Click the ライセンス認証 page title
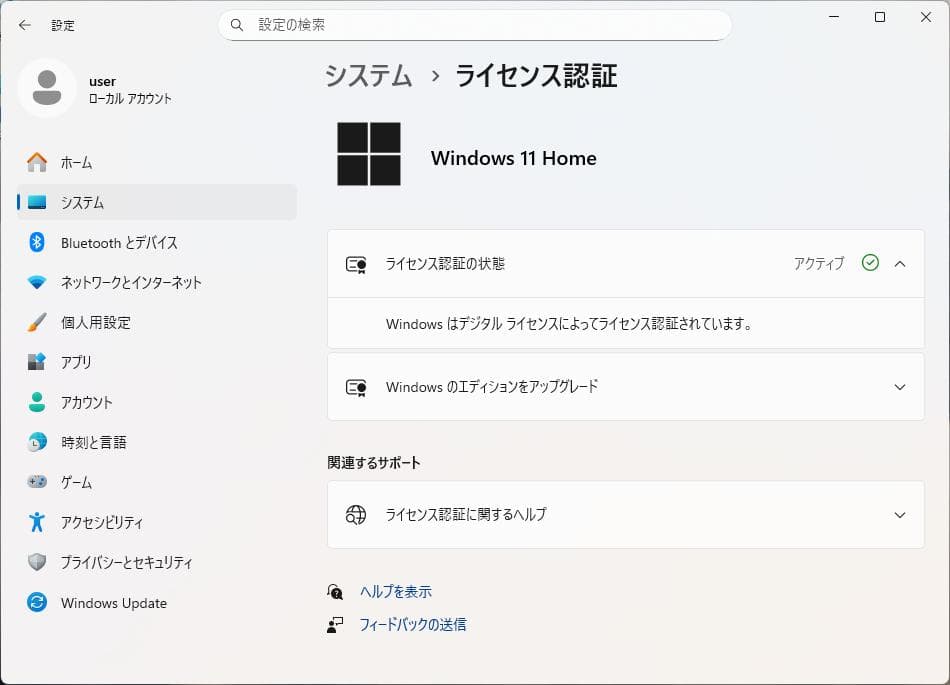This screenshot has height=685, width=950. (x=536, y=76)
